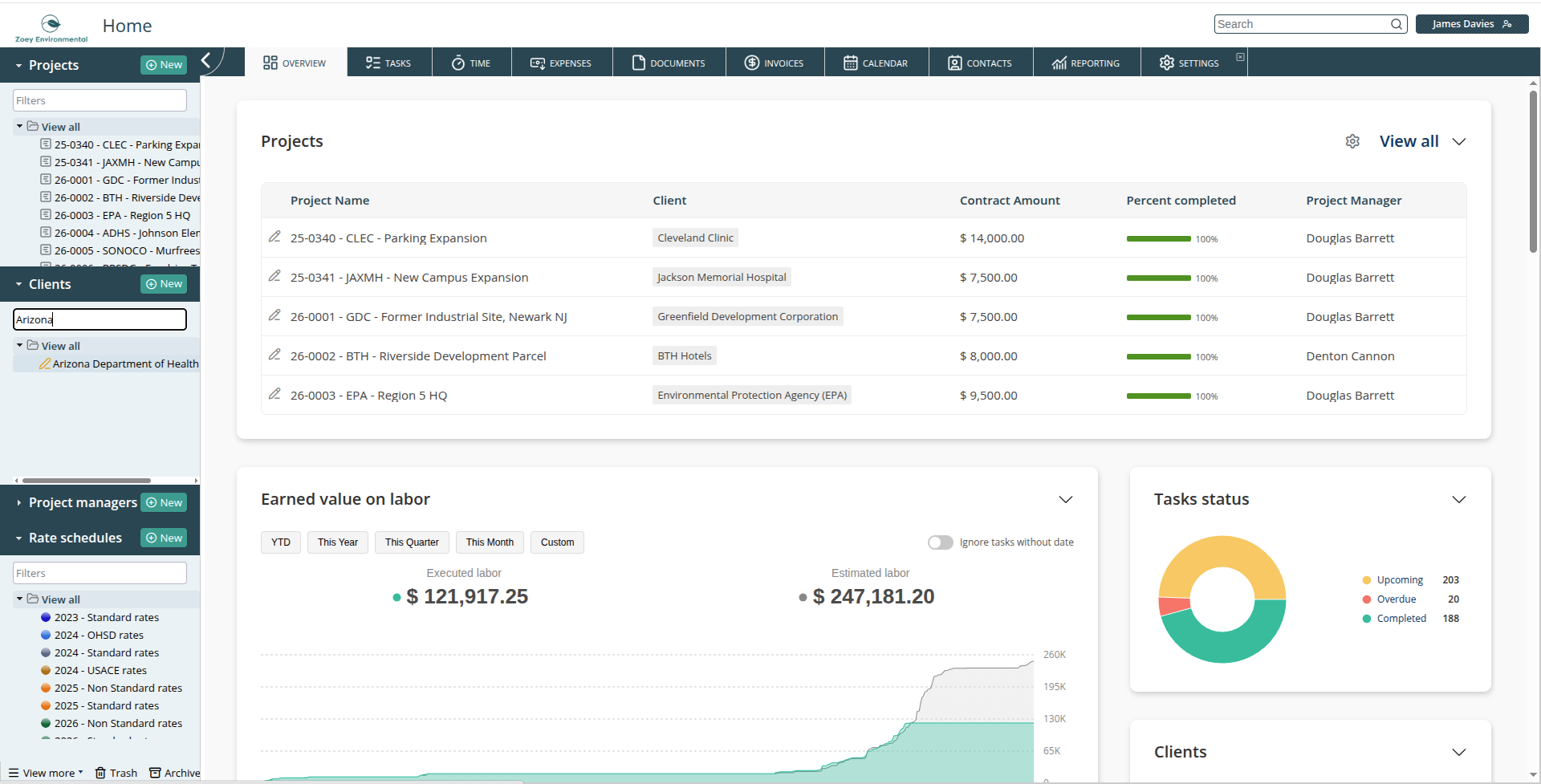Click edit pencil for 26-0002 BTH row
The image size is (1541, 784).
(274, 355)
